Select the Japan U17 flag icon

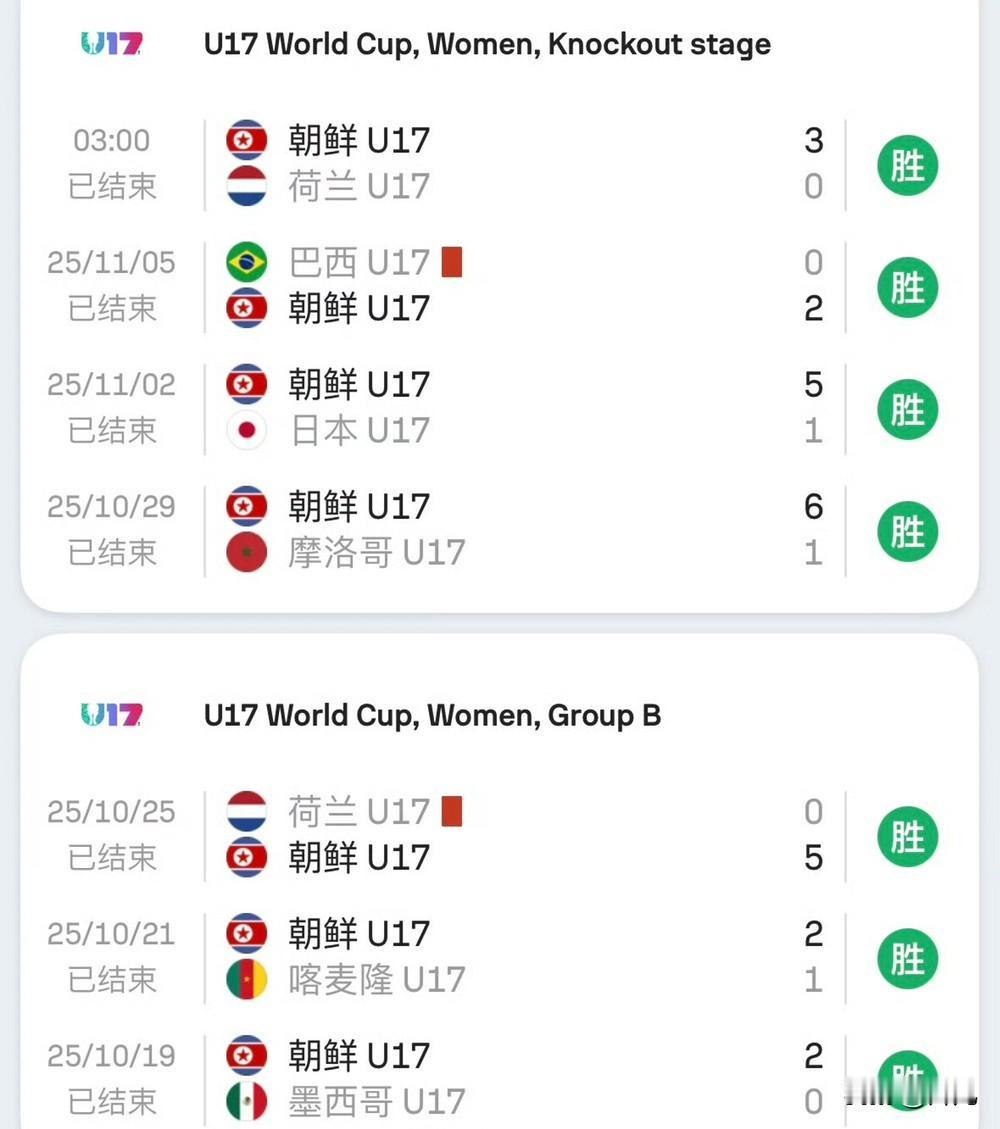[247, 431]
